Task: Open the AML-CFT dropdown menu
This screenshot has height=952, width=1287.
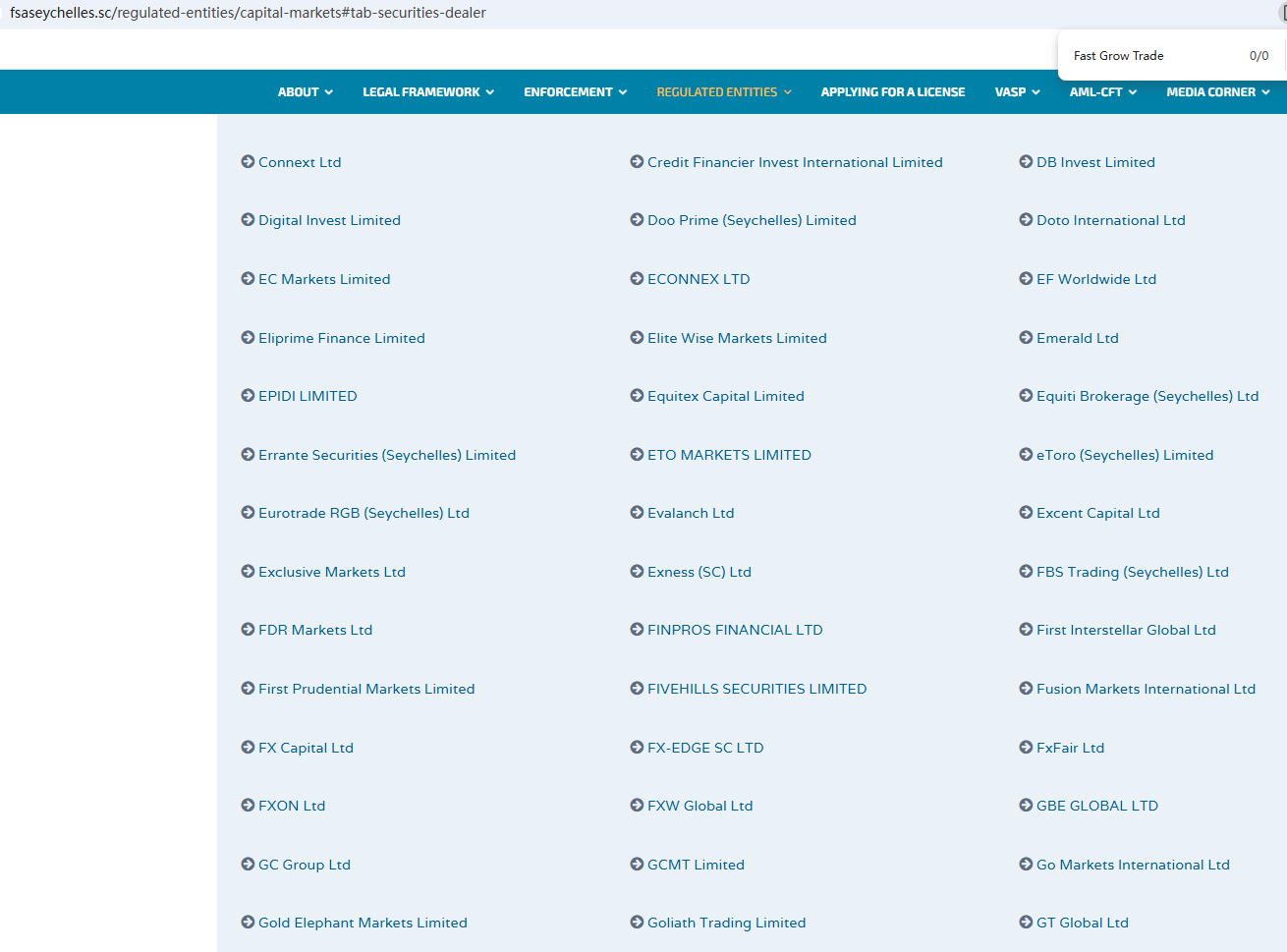Action: coord(1102,92)
